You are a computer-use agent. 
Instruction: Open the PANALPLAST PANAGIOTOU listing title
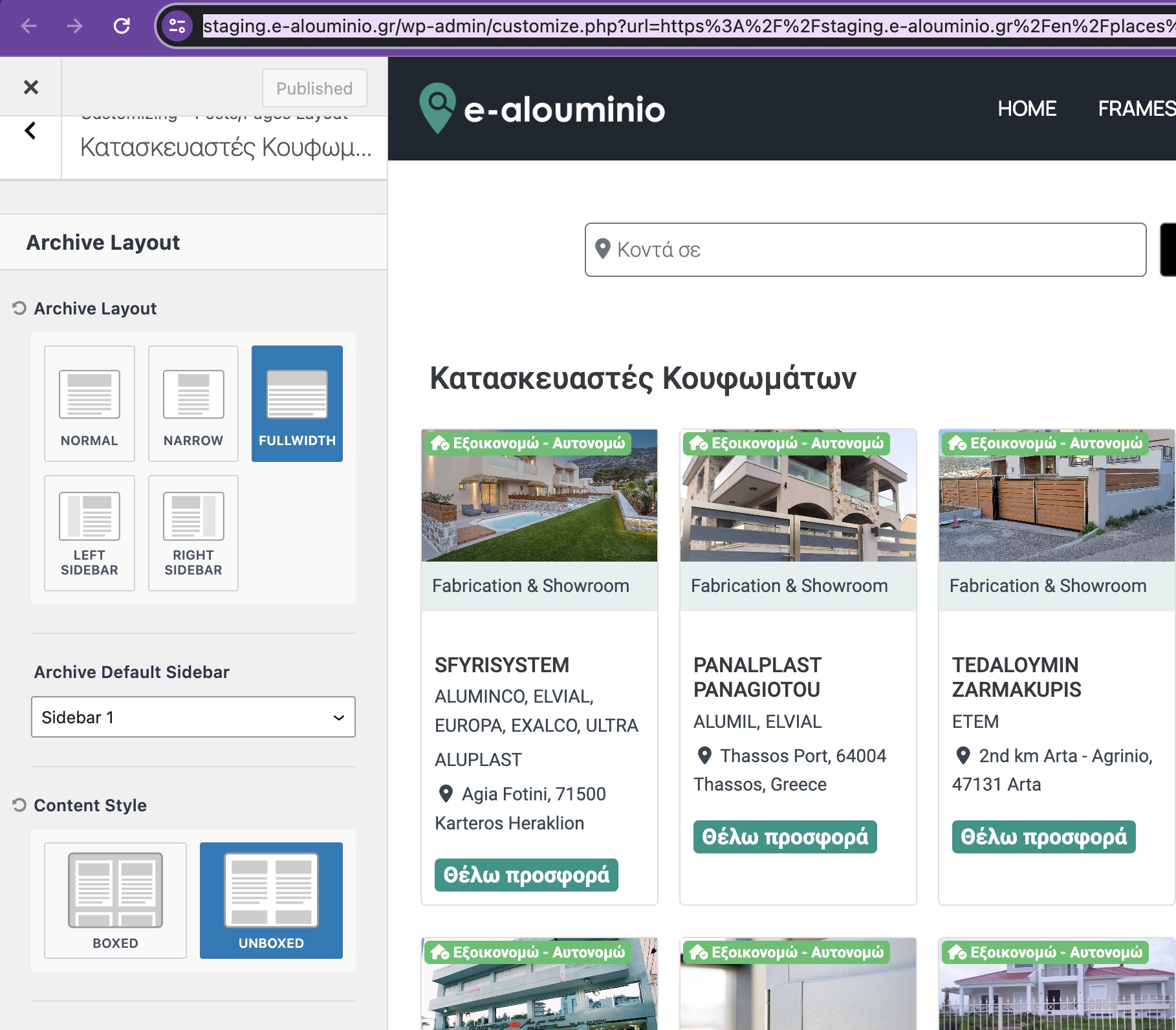(757, 677)
